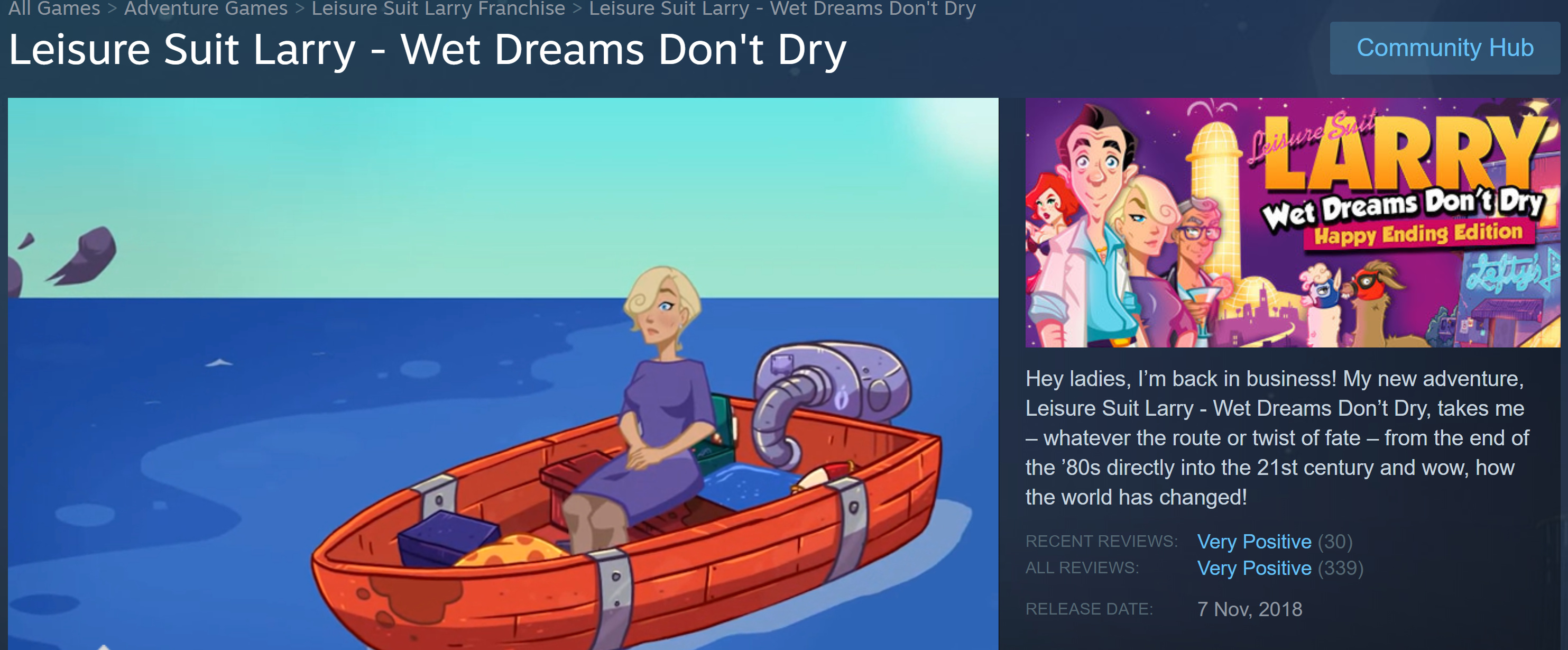Click the Recent Reviews label
The image size is (1568, 650).
(x=1101, y=541)
